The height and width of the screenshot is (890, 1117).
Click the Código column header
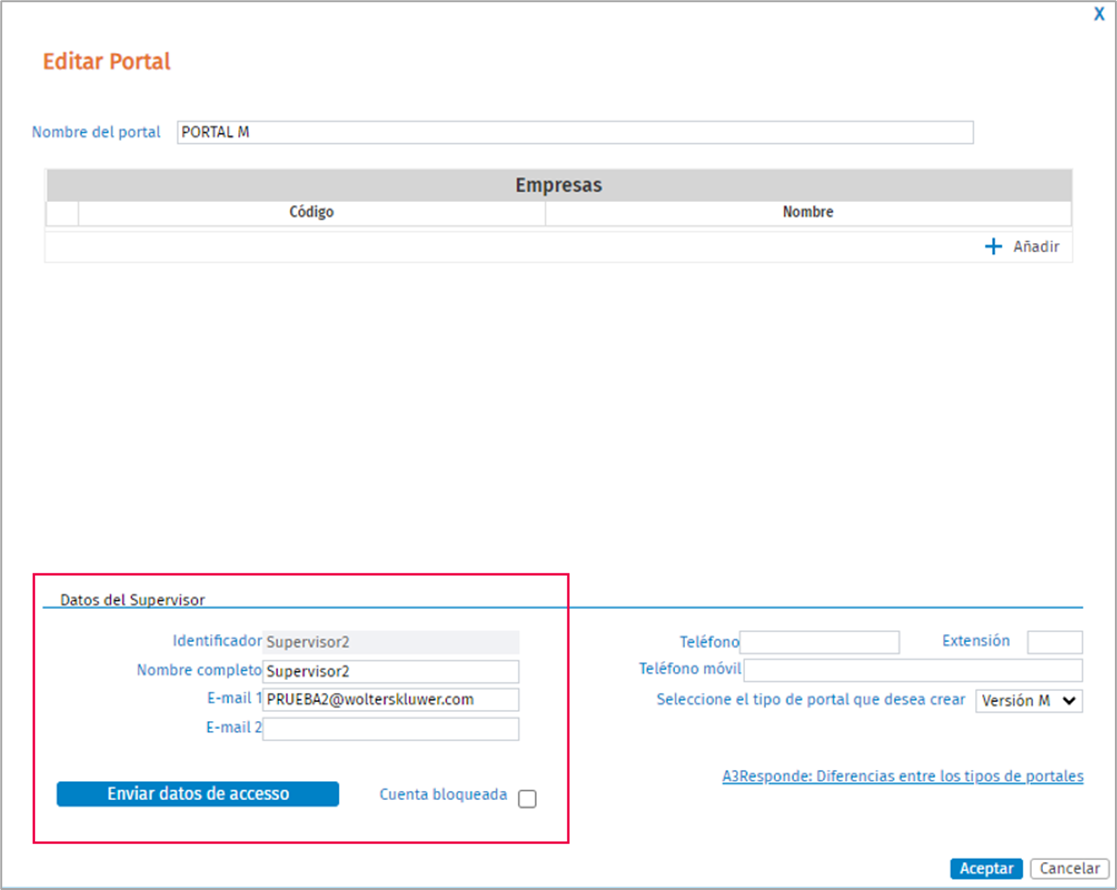(311, 212)
